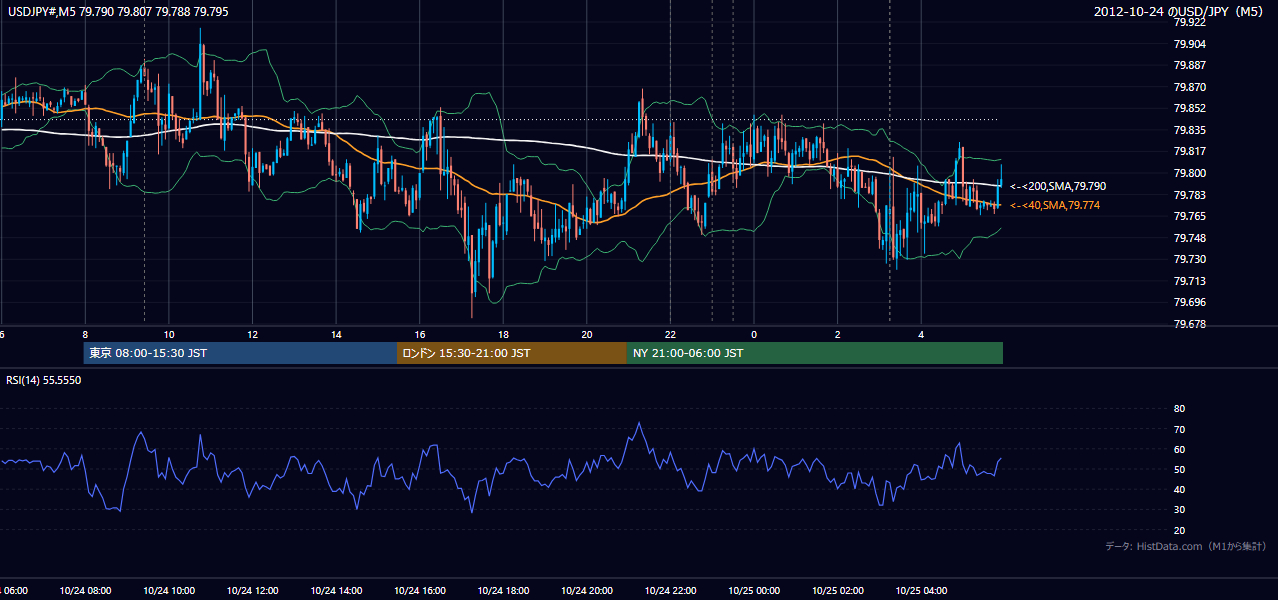Click price axis value 79.835

point(1189,130)
